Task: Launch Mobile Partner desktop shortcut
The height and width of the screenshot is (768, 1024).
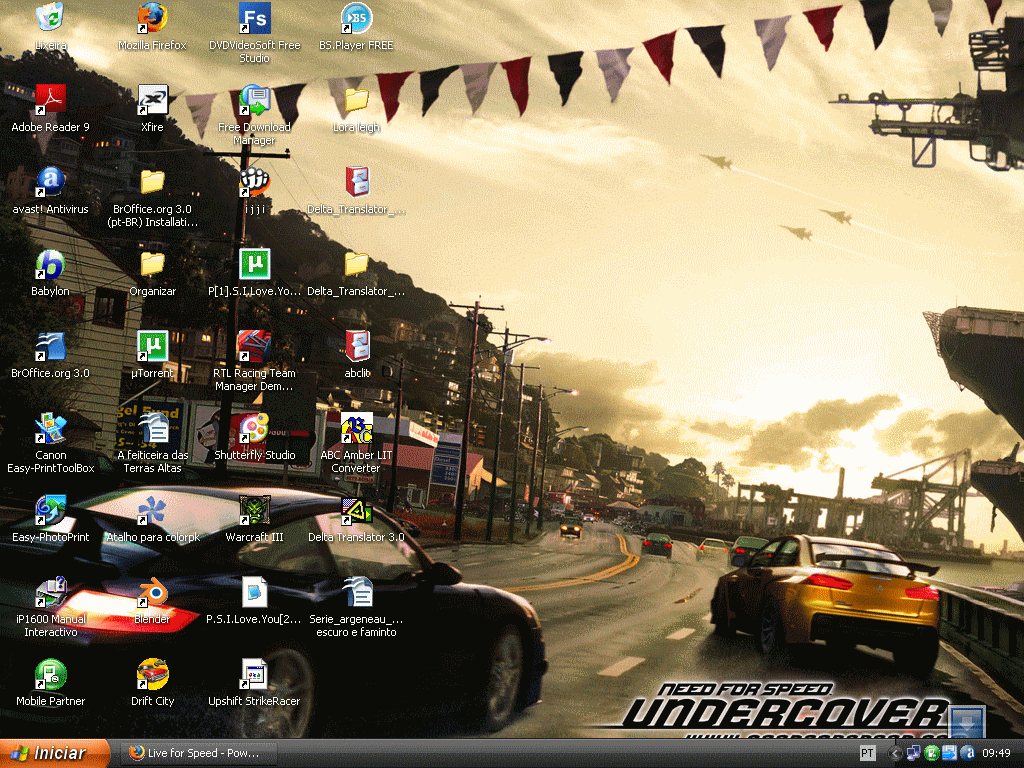Action: [x=50, y=674]
